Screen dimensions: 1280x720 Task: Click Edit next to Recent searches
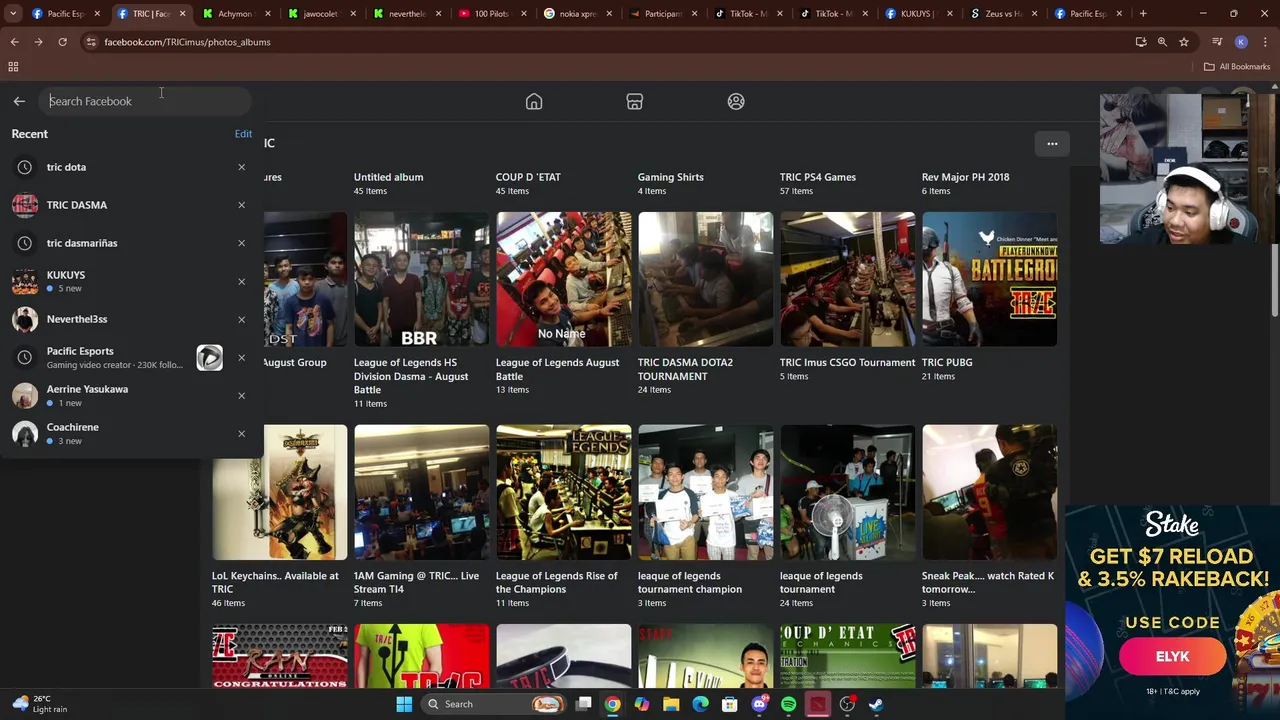[x=243, y=133]
